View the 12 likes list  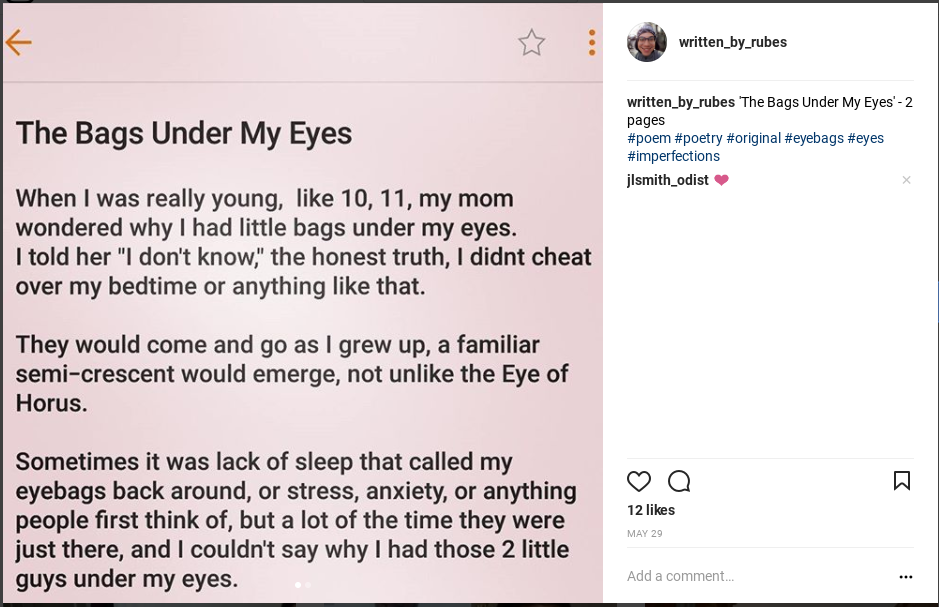tap(650, 510)
